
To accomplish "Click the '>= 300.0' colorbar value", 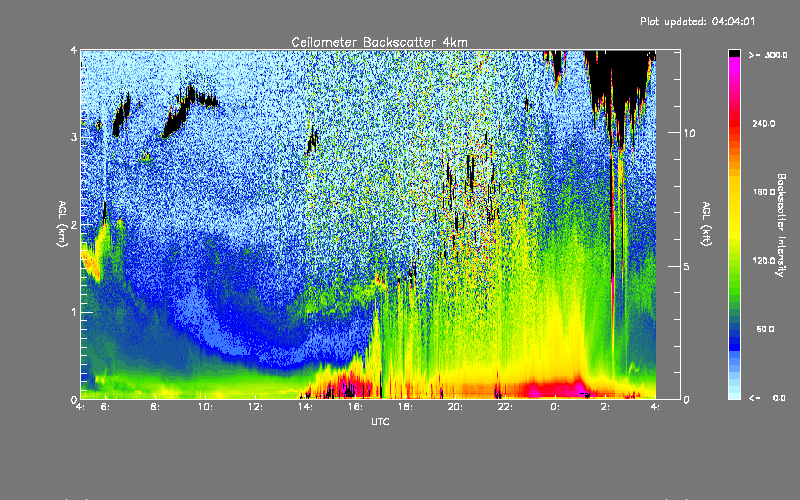I will click(x=768, y=55).
